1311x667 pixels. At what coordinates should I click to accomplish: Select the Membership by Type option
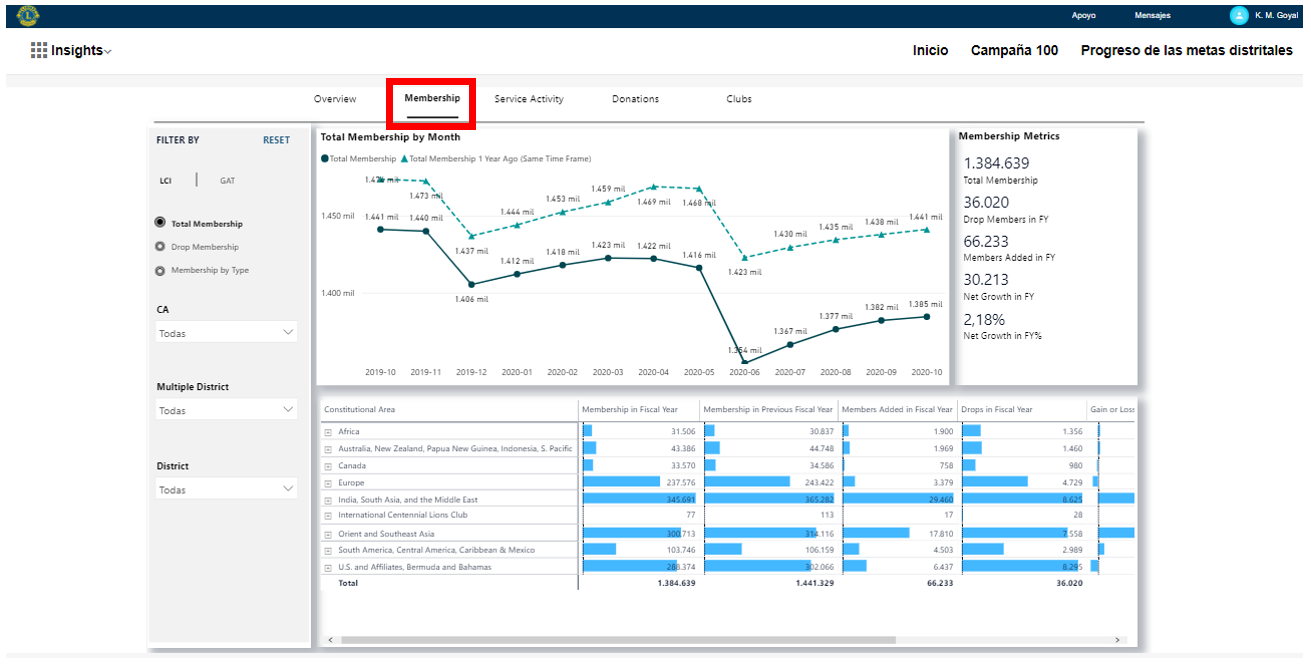point(160,270)
